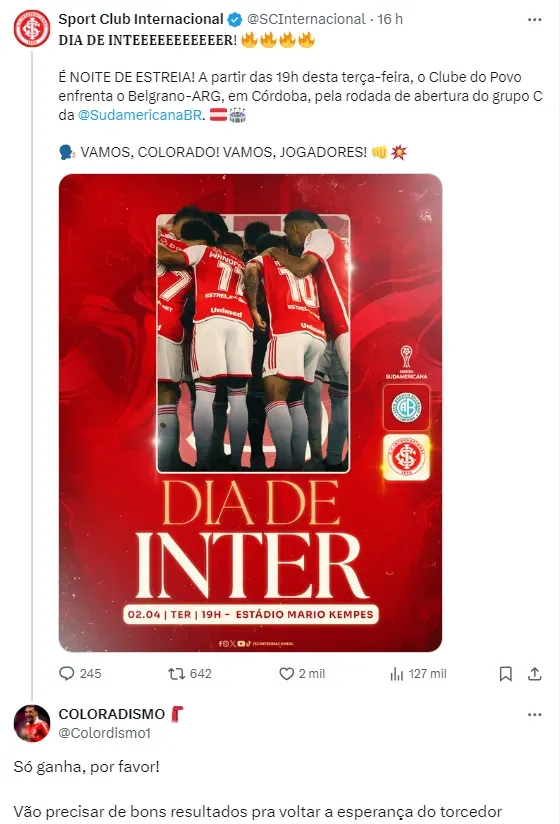Viewport: 560px width, 824px height.
Task: Open COLORADISMO user avatar
Action: coord(32,723)
